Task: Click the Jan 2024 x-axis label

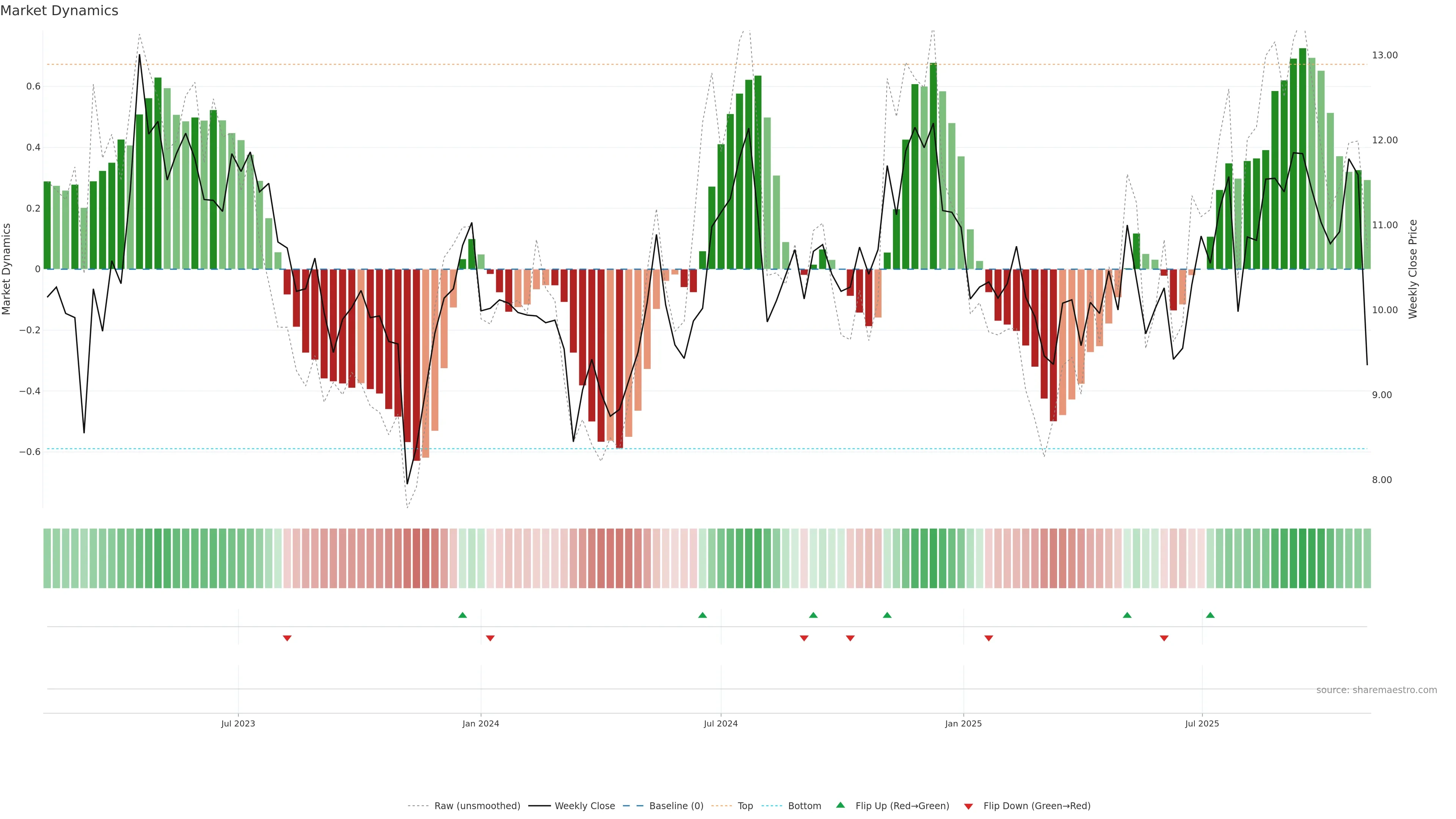Action: (480, 723)
